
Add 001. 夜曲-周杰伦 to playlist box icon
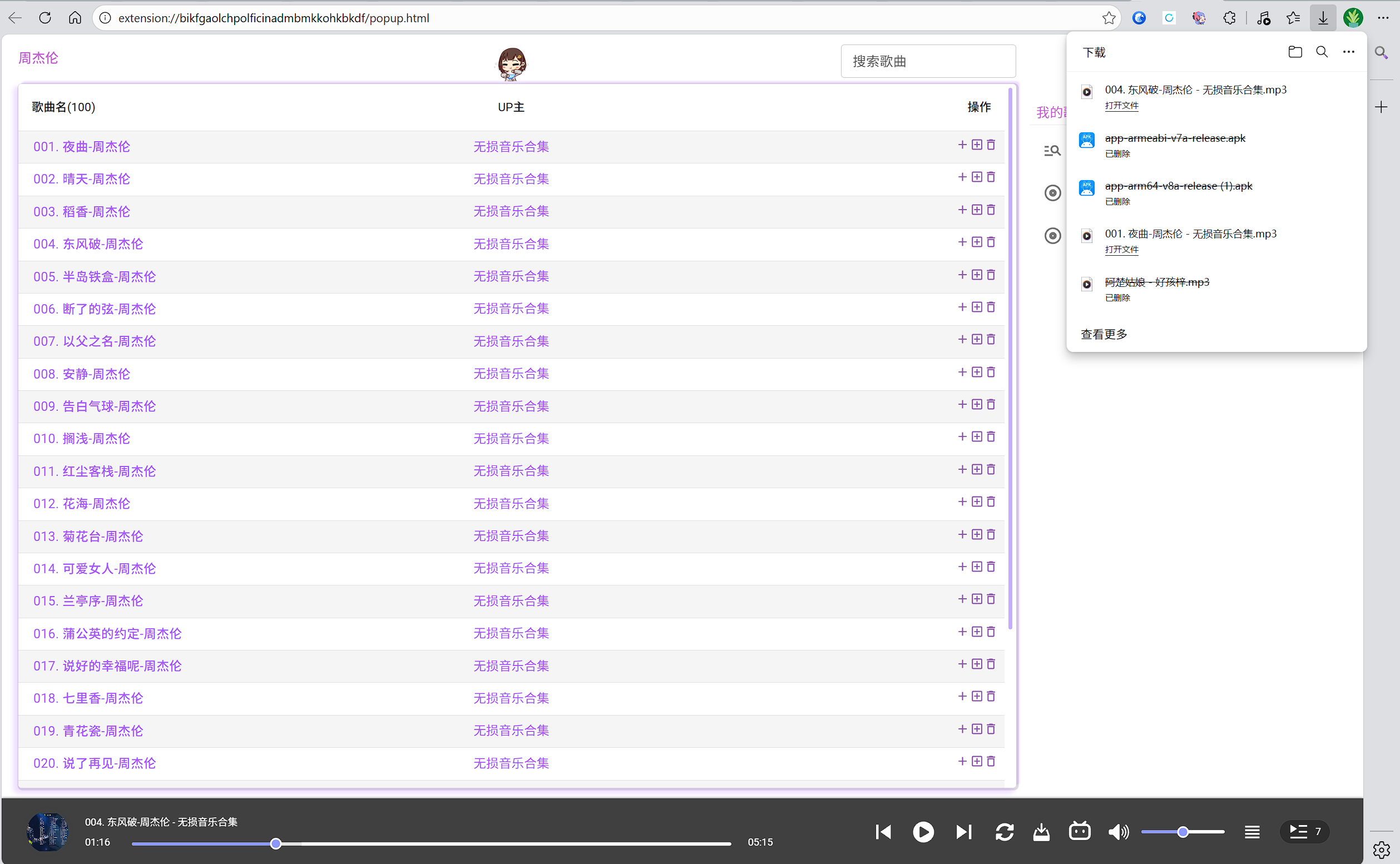coord(976,145)
